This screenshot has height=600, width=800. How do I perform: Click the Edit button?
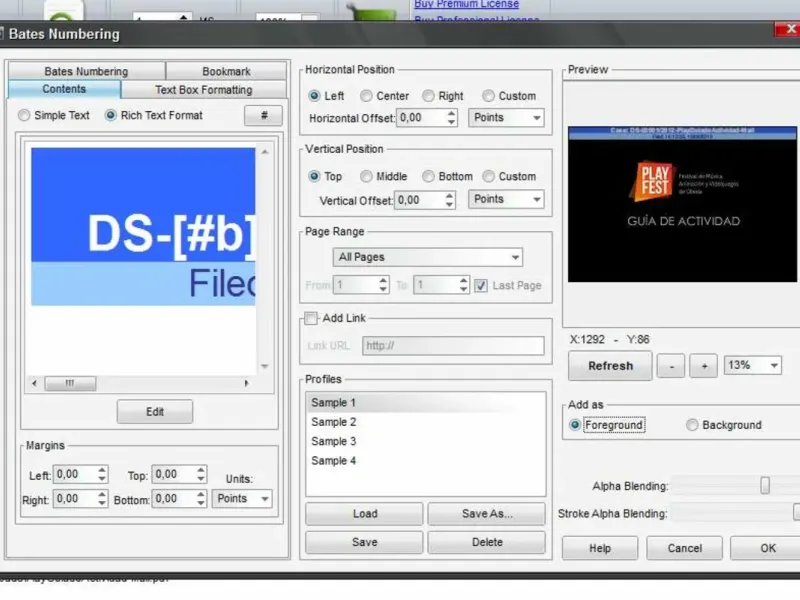pos(155,412)
